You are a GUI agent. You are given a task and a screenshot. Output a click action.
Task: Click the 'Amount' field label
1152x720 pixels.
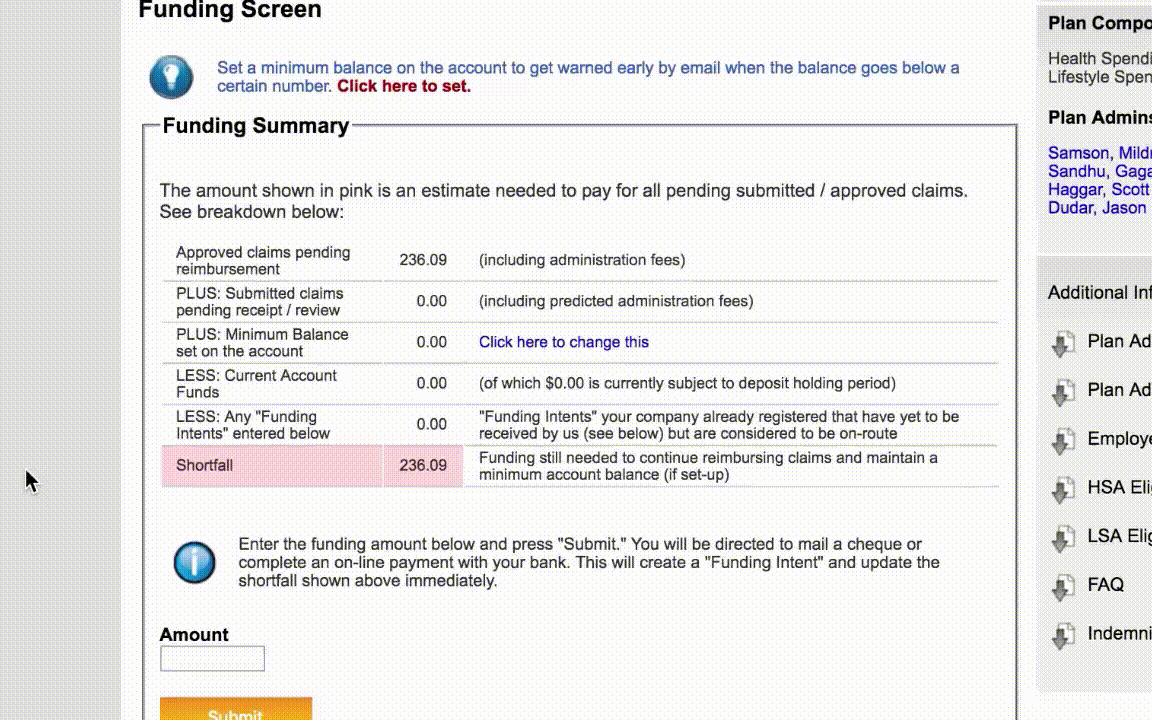(194, 635)
